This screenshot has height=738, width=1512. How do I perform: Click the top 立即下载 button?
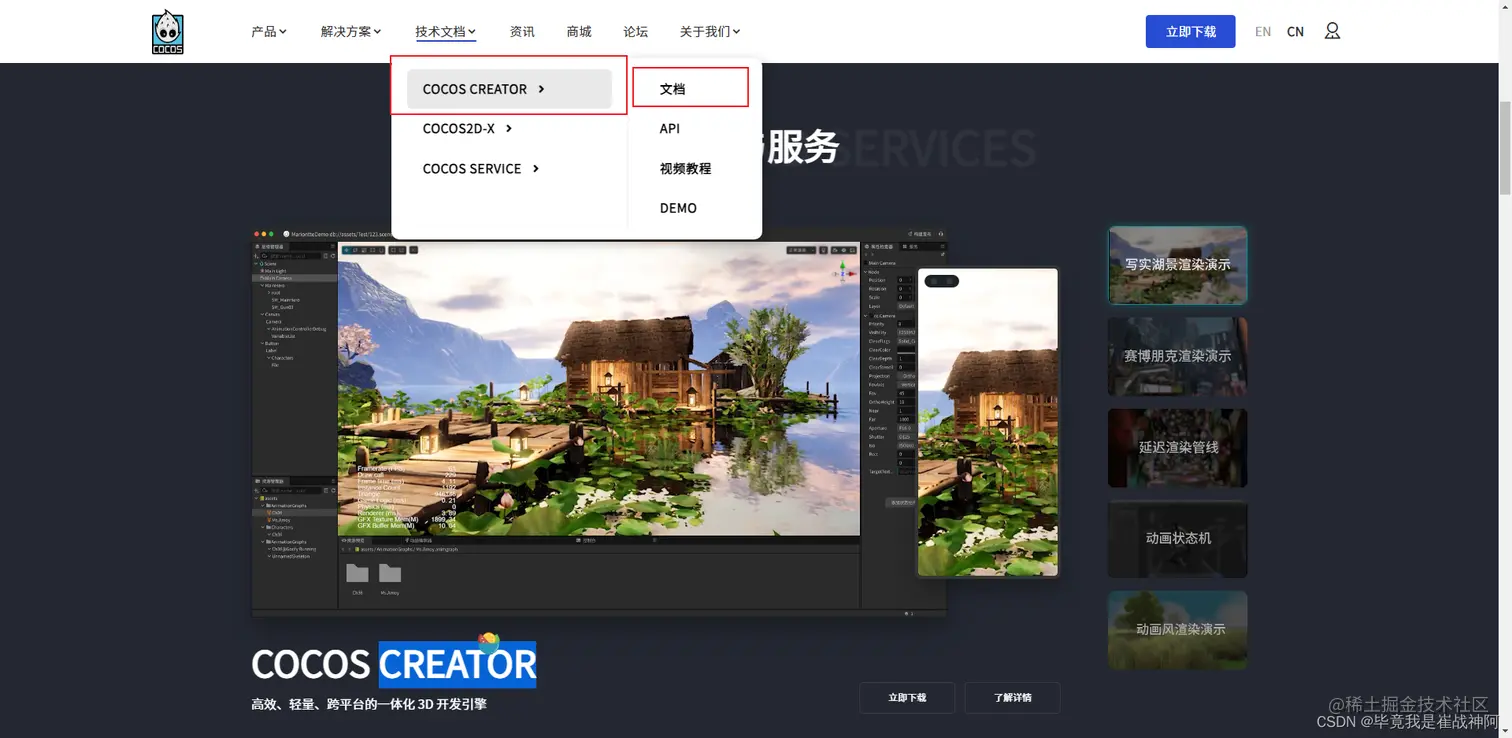(1190, 31)
